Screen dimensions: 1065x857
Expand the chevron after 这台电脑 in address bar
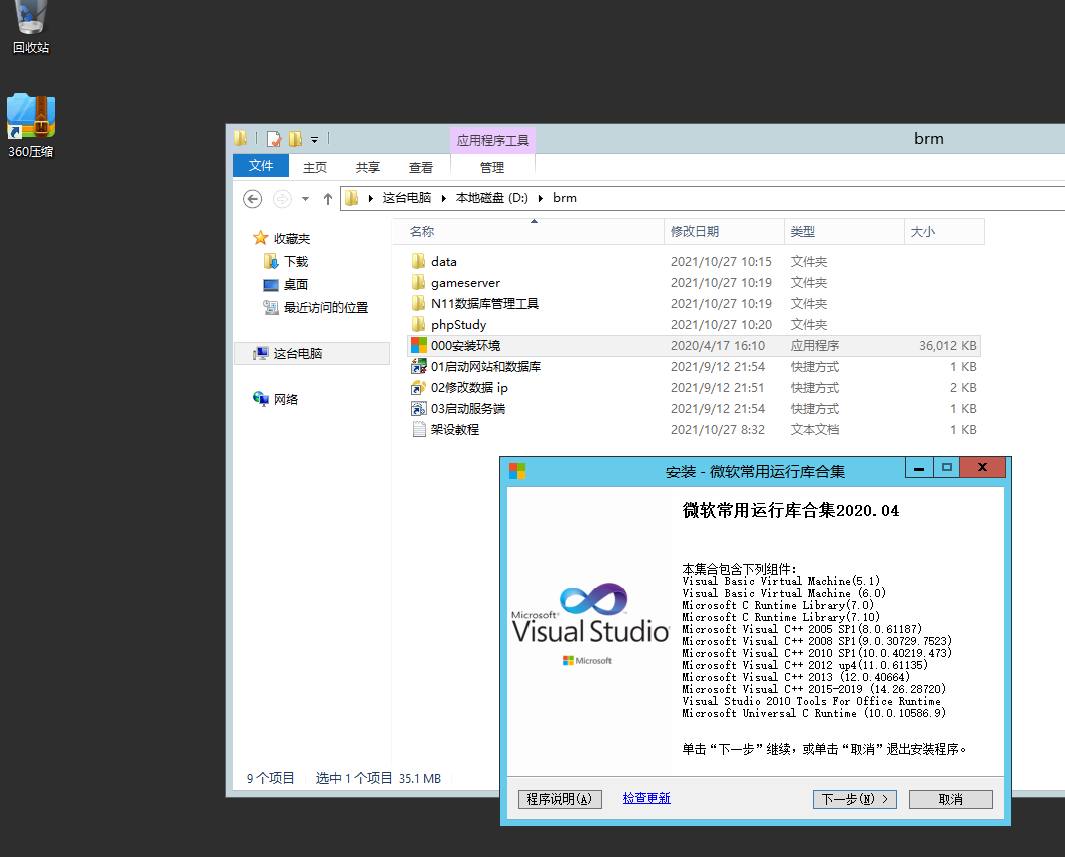click(x=444, y=198)
